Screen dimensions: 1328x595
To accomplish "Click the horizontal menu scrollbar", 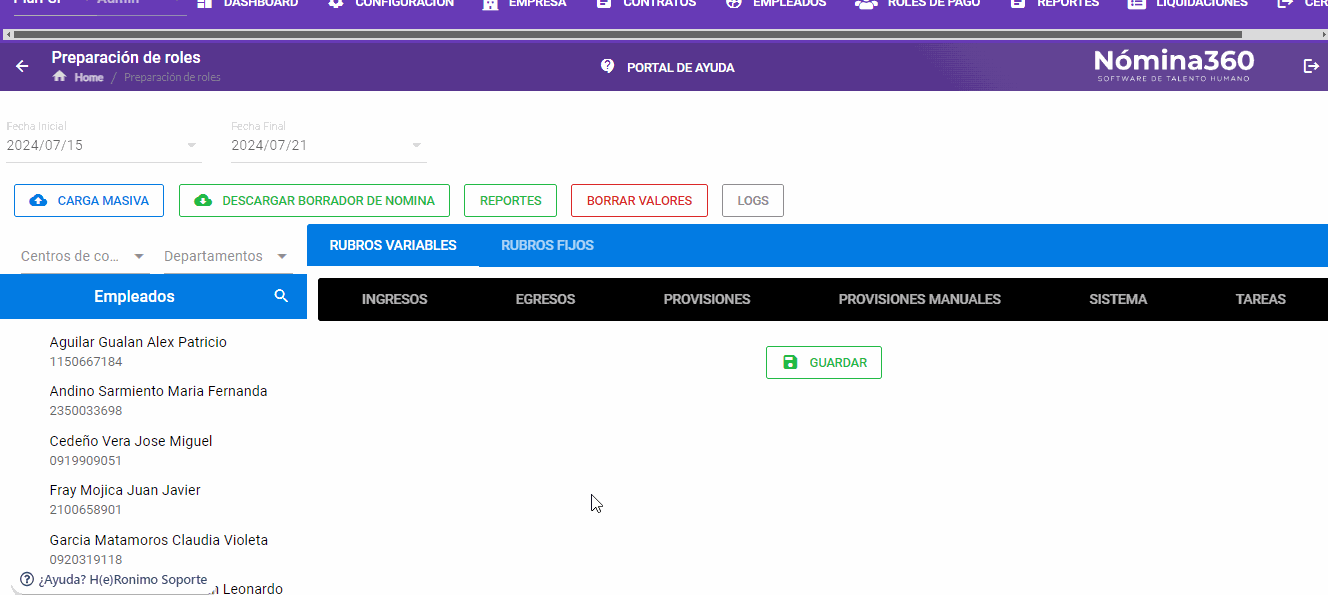I will [628, 34].
